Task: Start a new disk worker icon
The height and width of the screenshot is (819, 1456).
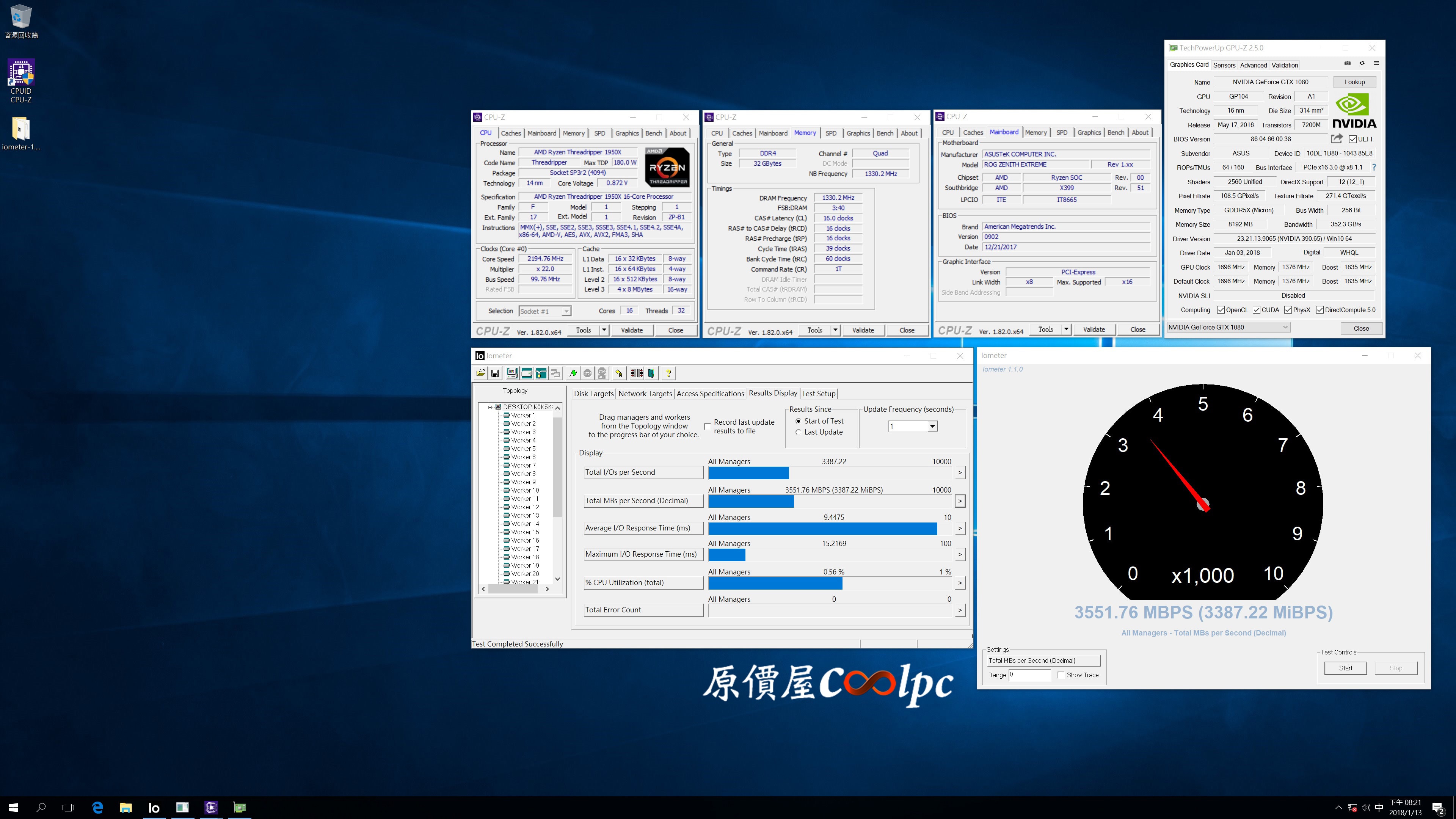Action: point(527,373)
